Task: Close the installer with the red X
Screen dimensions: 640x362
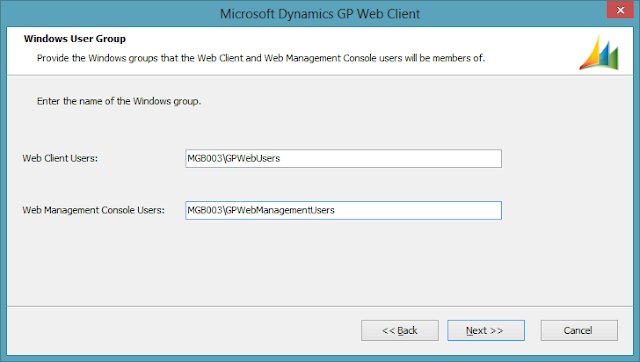Action: 620,10
